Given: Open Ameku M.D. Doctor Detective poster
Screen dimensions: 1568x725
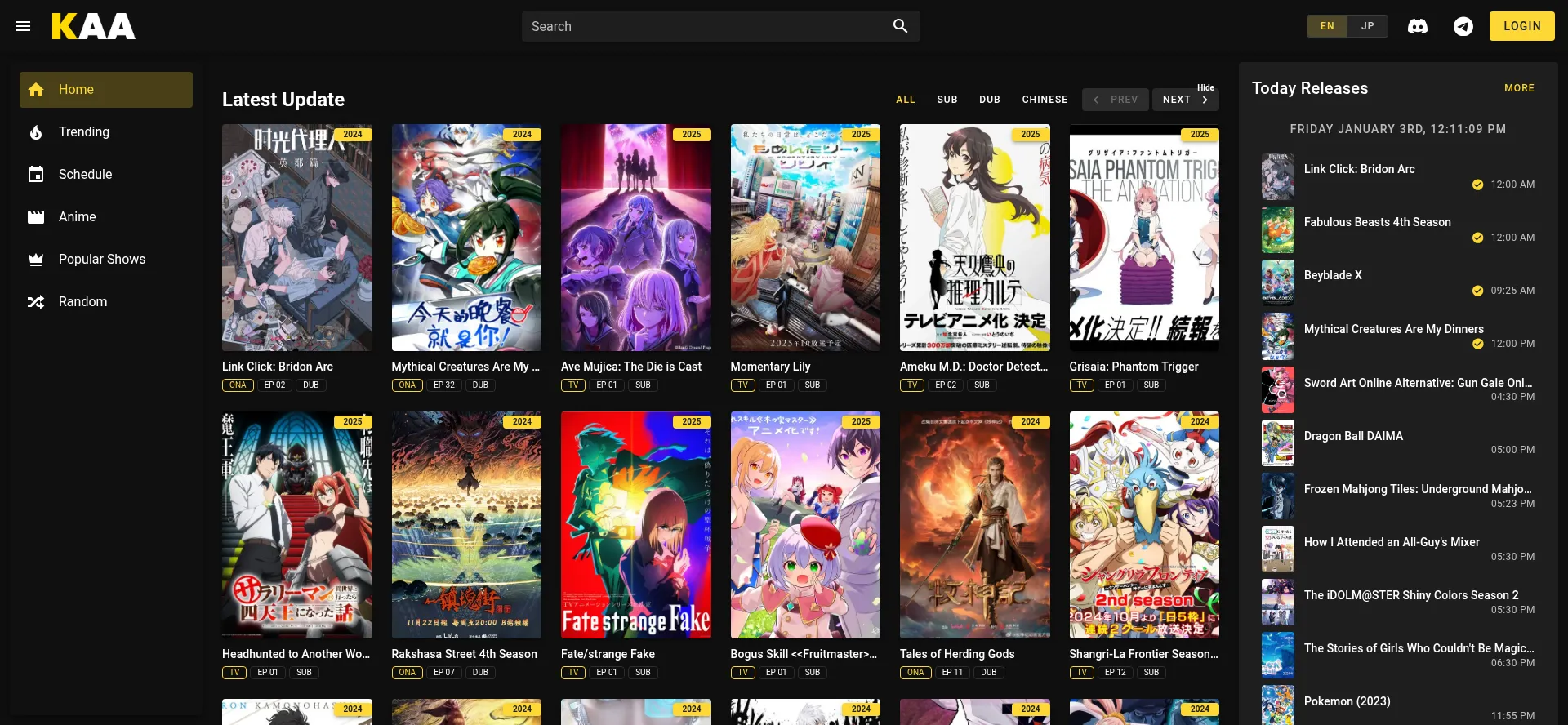Looking at the screenshot, I should pos(975,238).
